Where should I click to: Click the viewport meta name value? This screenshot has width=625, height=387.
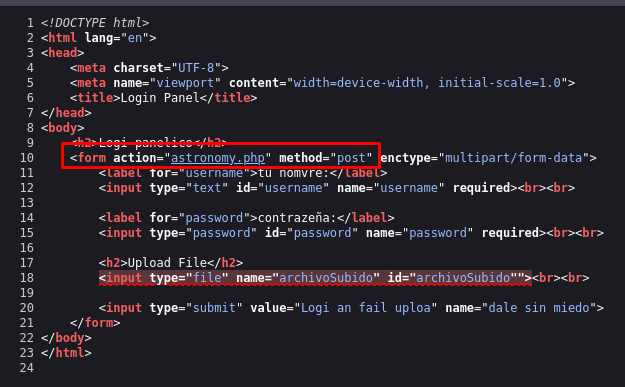click(x=185, y=83)
